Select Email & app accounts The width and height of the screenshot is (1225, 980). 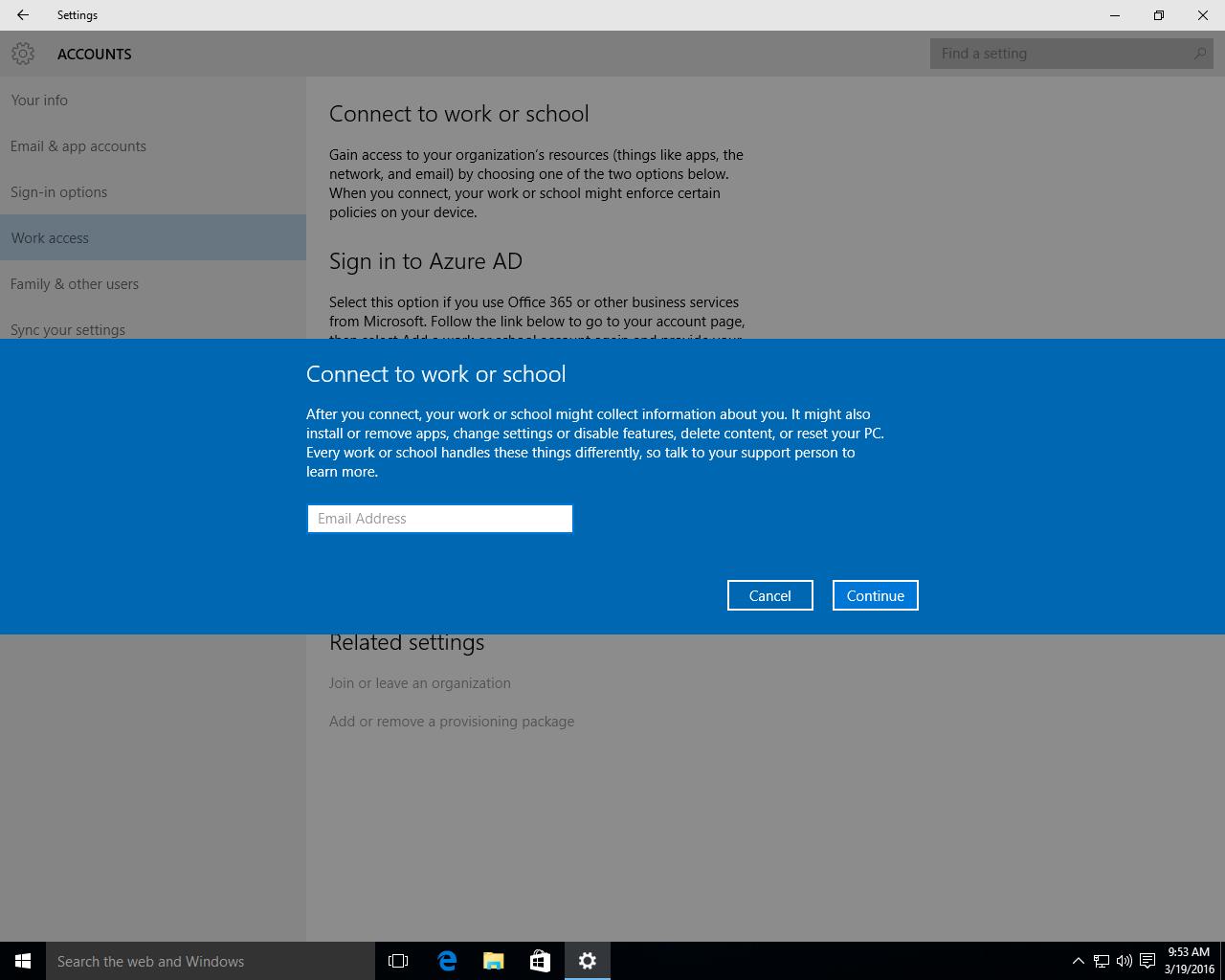click(x=153, y=145)
